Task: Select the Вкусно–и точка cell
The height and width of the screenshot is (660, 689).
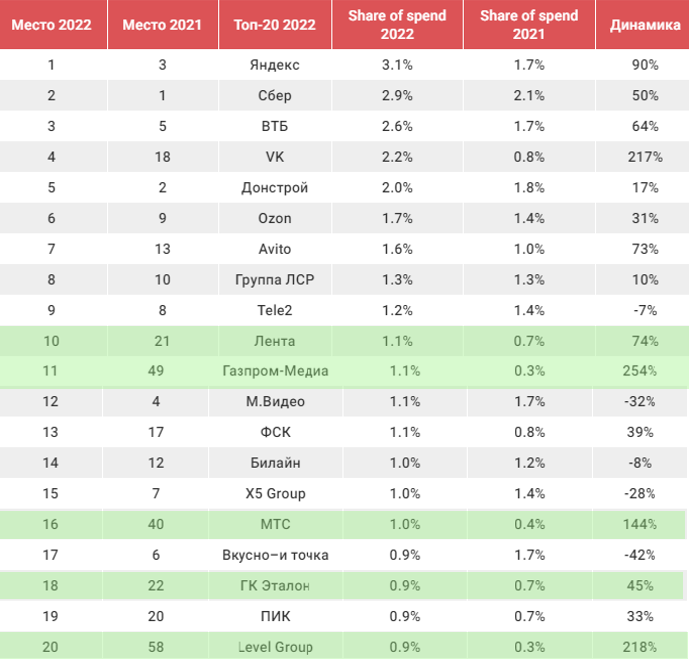Action: 276,555
